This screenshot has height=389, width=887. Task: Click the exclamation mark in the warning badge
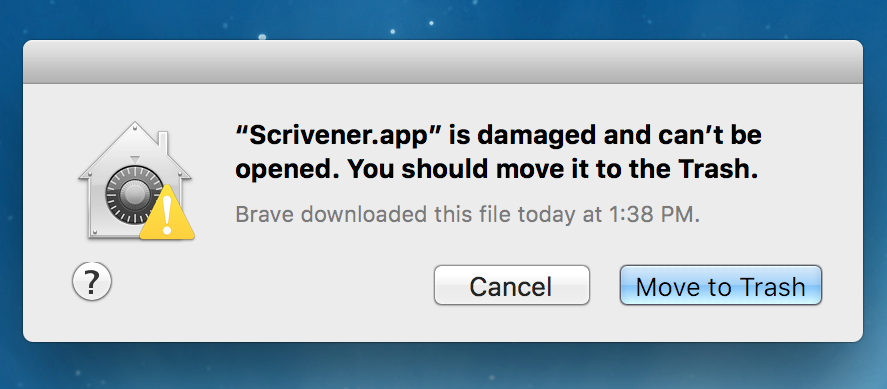pyautogui.click(x=167, y=215)
